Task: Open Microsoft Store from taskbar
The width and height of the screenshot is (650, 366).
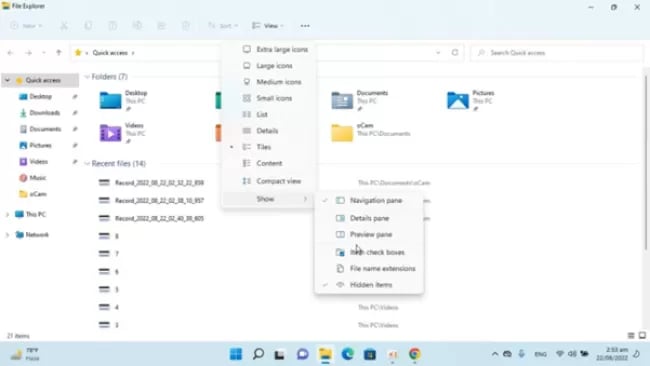Action: [370, 354]
